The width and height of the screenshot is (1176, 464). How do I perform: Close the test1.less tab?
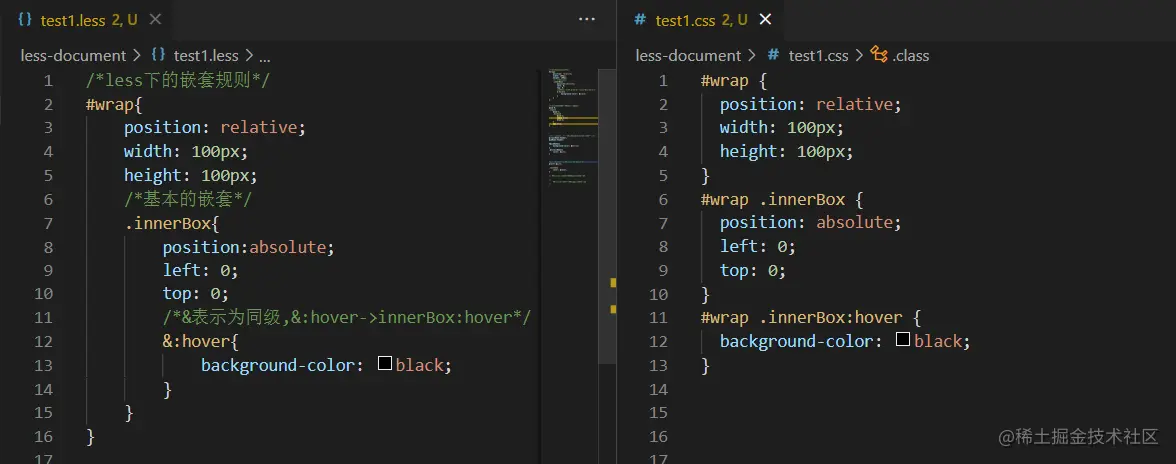tap(155, 20)
